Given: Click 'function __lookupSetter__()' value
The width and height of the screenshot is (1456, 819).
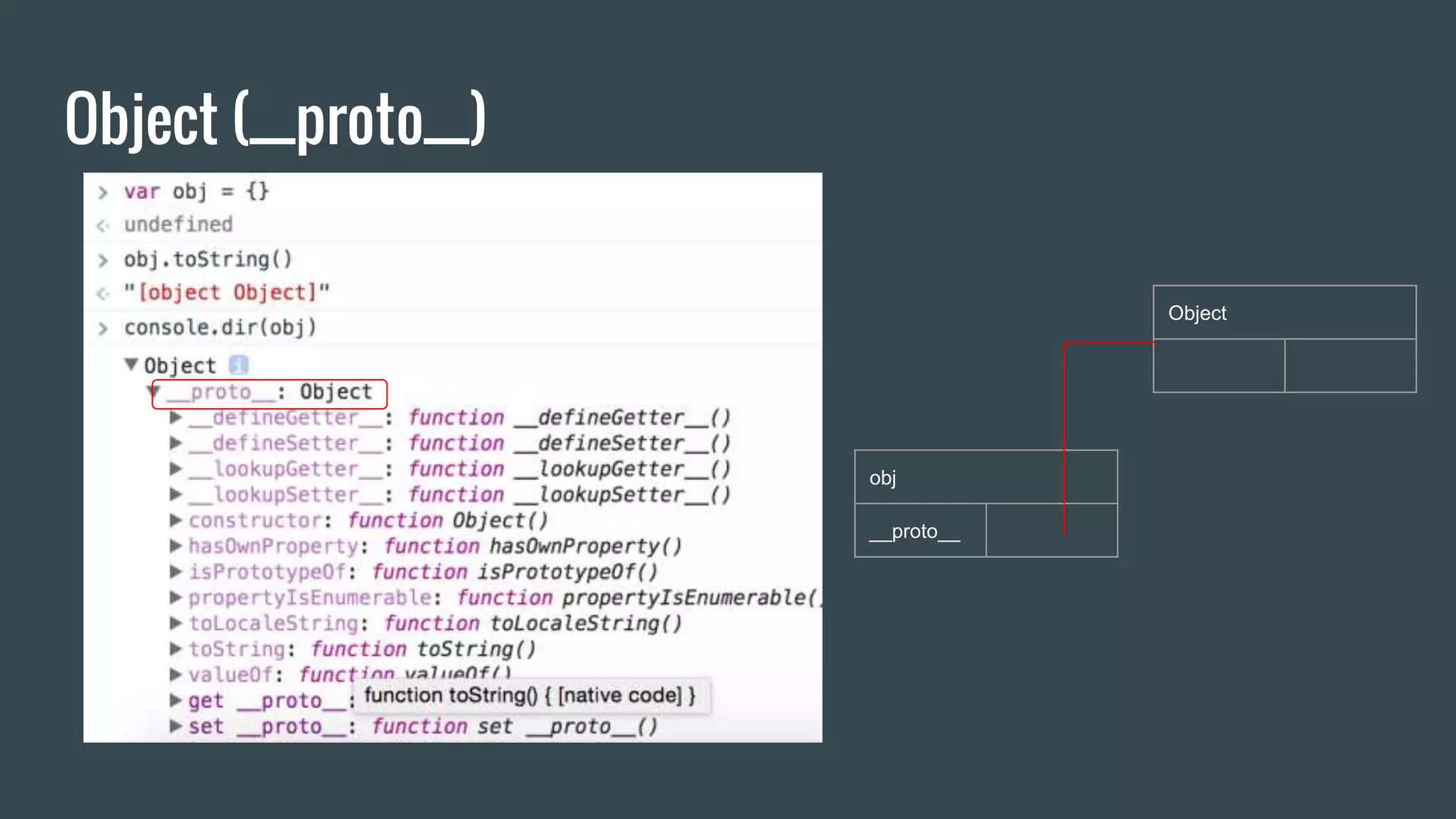Looking at the screenshot, I should (x=569, y=494).
